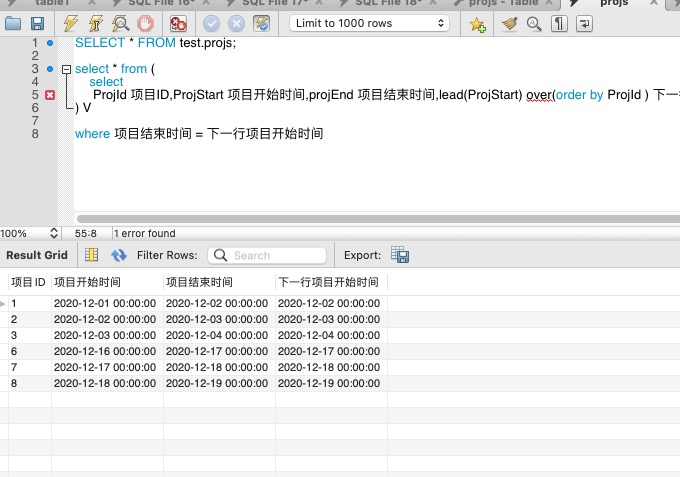Collapse the select block fold marker on line 3
Viewport: 680px width, 477px height.
tap(66, 69)
